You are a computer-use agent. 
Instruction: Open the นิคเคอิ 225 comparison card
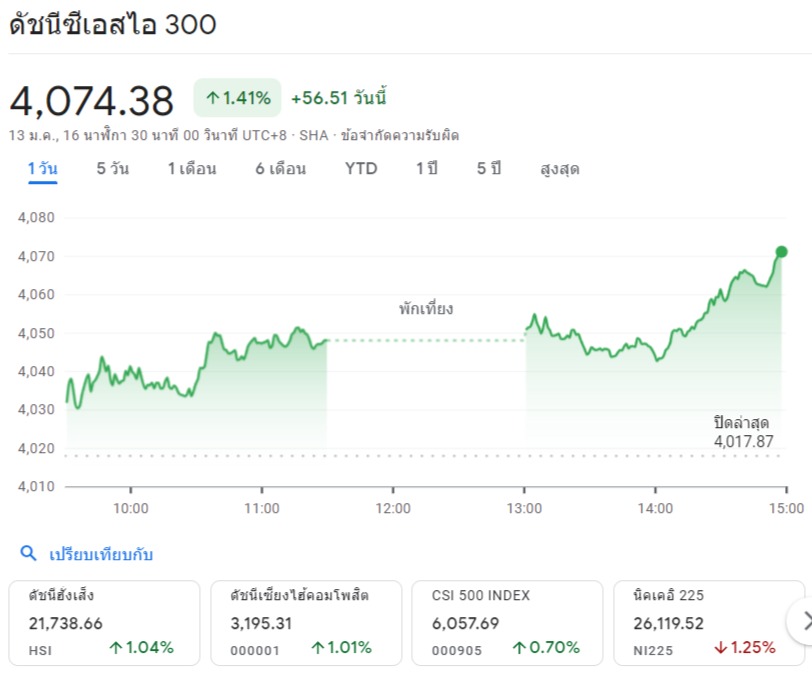click(x=708, y=622)
